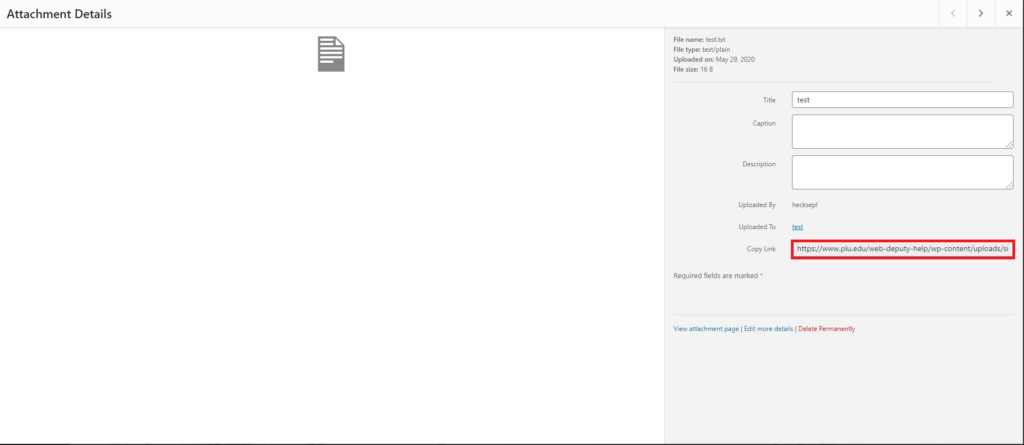The height and width of the screenshot is (445, 1024).
Task: Go to the previous attachment arrow
Action: 953,14
